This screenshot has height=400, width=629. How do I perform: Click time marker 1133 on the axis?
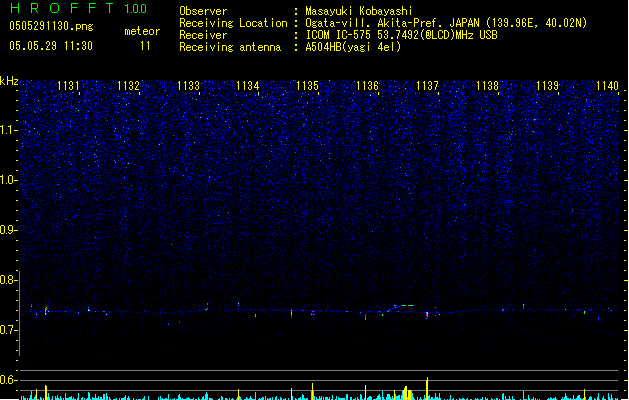(x=188, y=85)
